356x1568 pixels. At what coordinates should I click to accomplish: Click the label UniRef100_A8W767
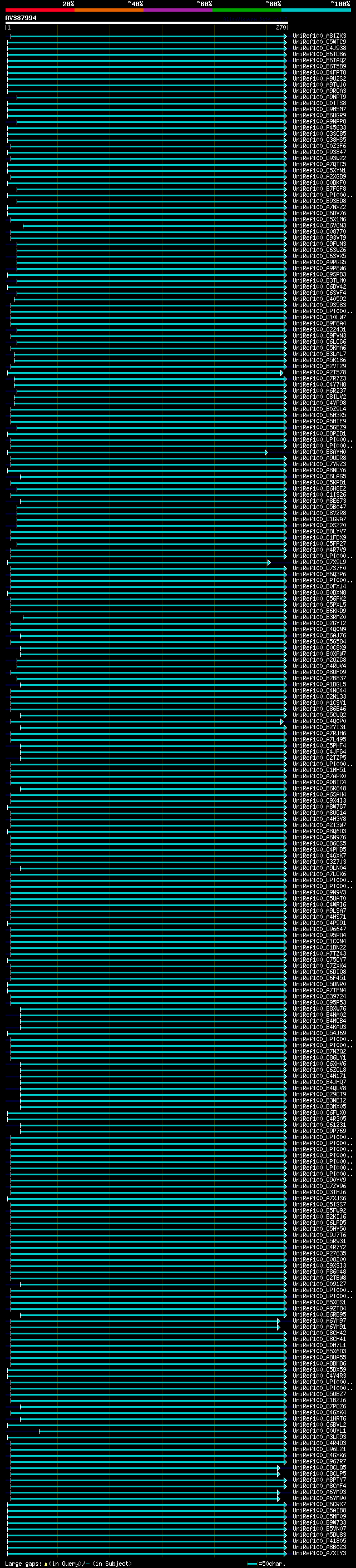click(319, 807)
